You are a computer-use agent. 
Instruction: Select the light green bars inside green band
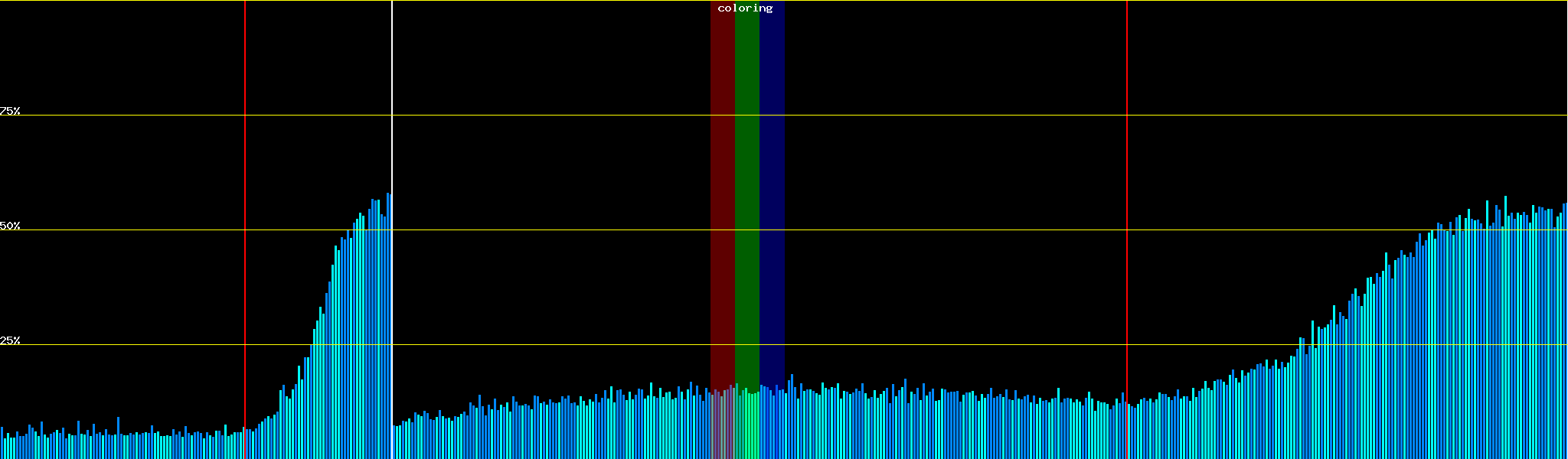(747, 428)
